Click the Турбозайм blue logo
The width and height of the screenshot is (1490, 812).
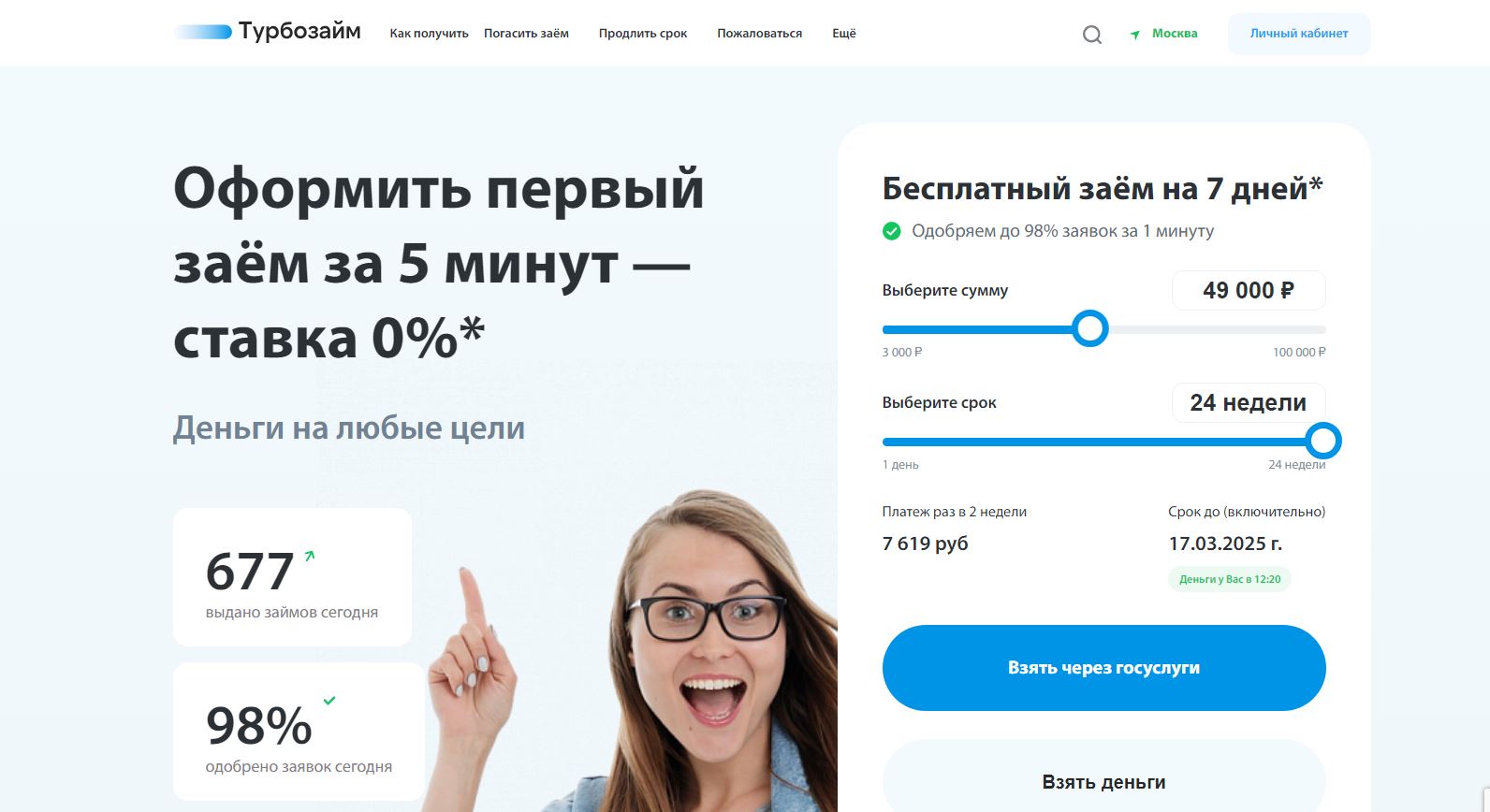(267, 32)
